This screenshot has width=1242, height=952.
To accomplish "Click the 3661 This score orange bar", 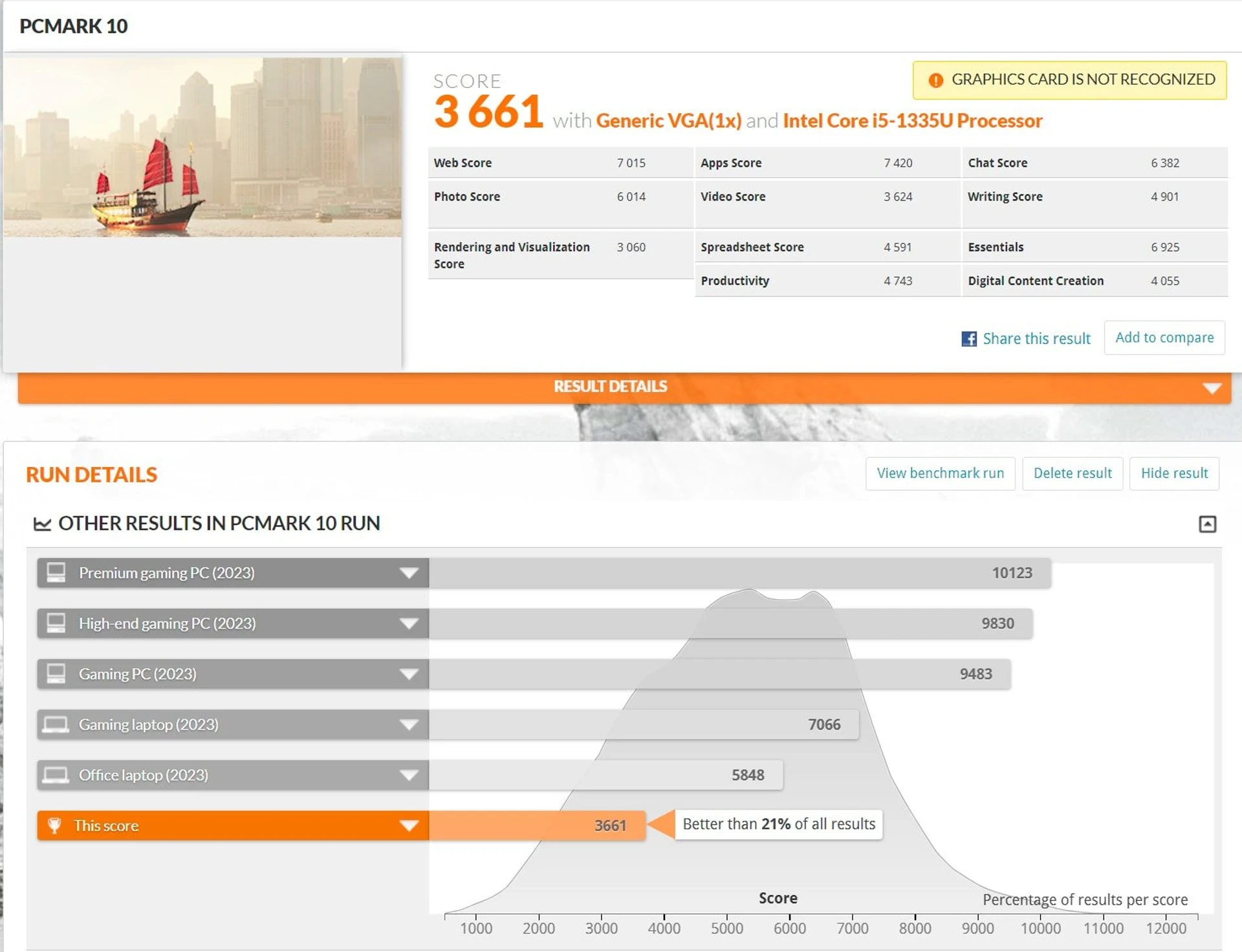I will (x=538, y=825).
